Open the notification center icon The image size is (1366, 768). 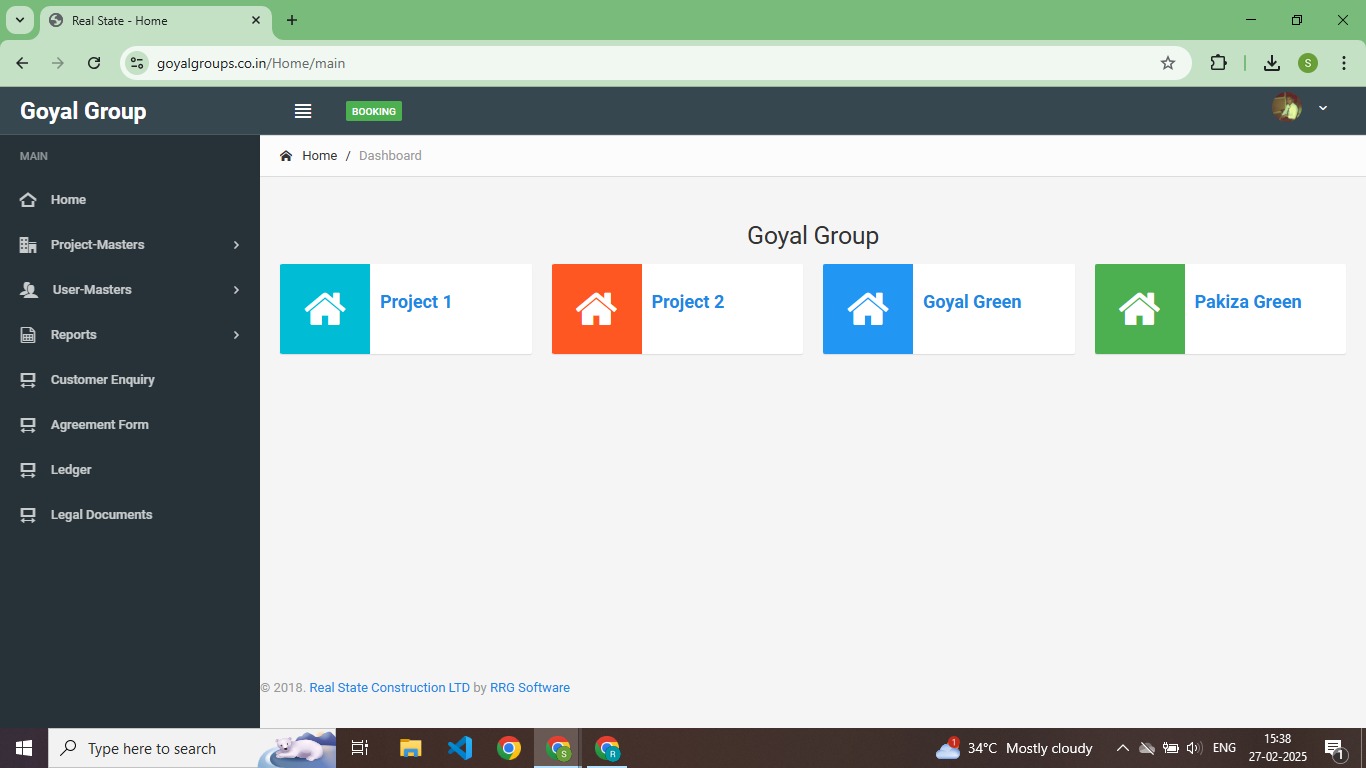point(1335,749)
